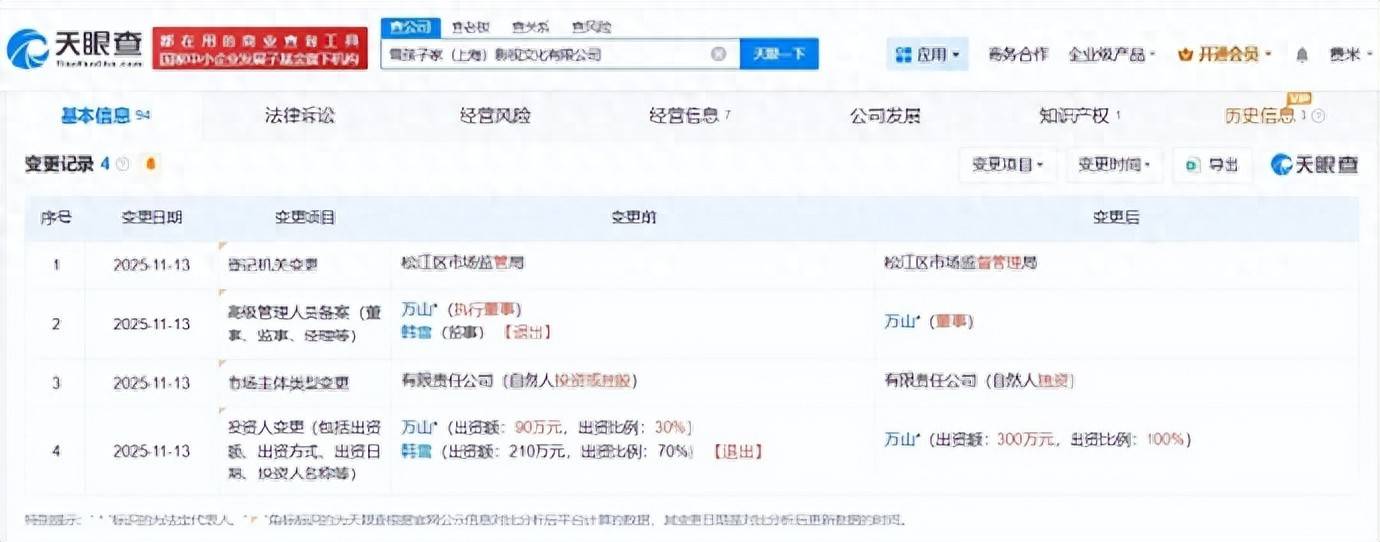Click 韩雪 link in the 投资人变更 row
The height and width of the screenshot is (542, 1380).
click(416, 451)
